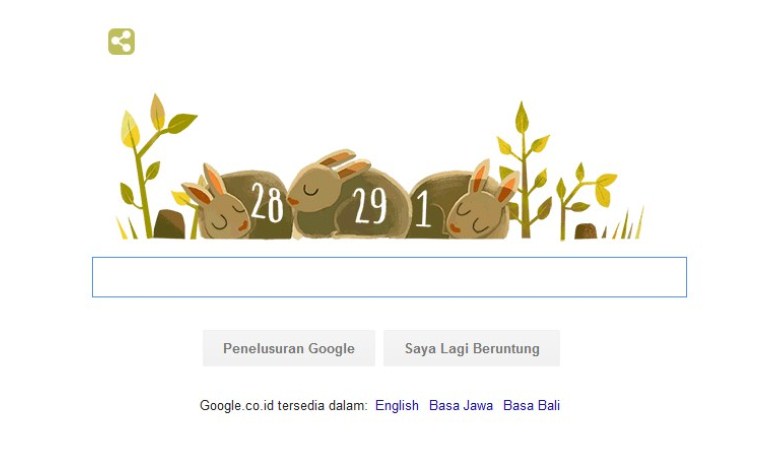
Task: Click the tall leafy plant at left
Action: tap(150, 165)
